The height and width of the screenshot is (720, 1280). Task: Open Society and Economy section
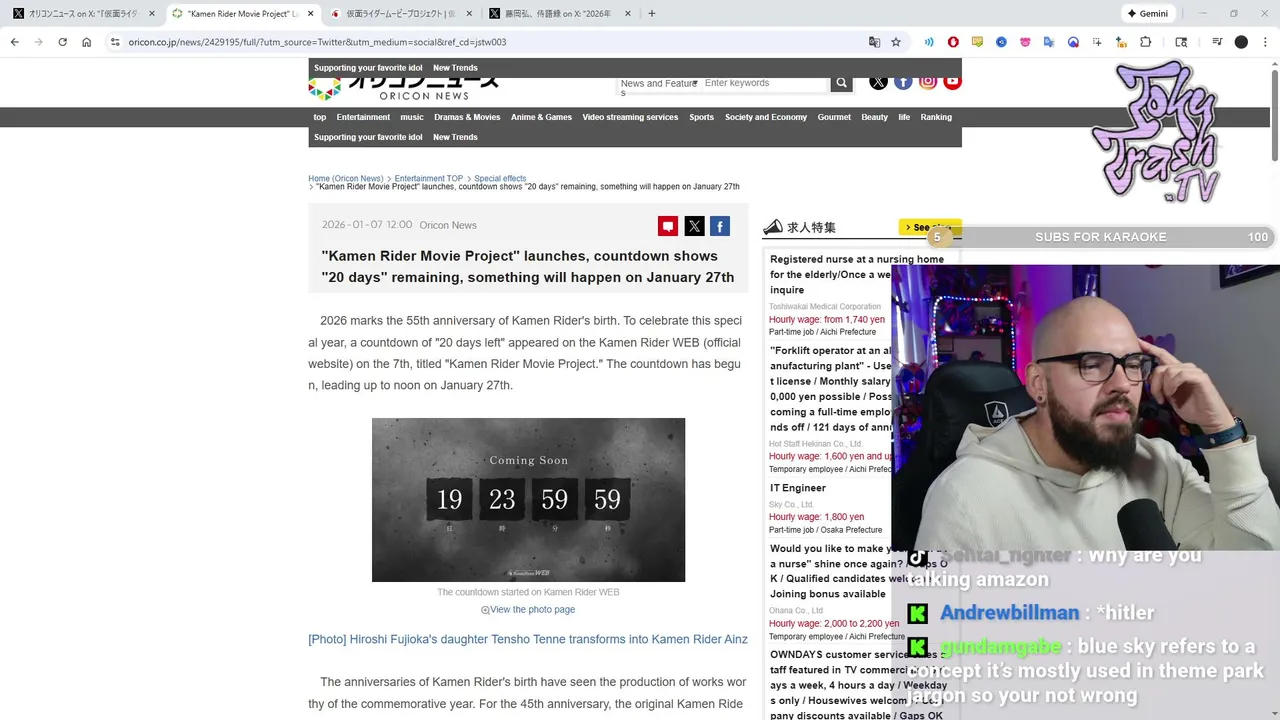[766, 117]
